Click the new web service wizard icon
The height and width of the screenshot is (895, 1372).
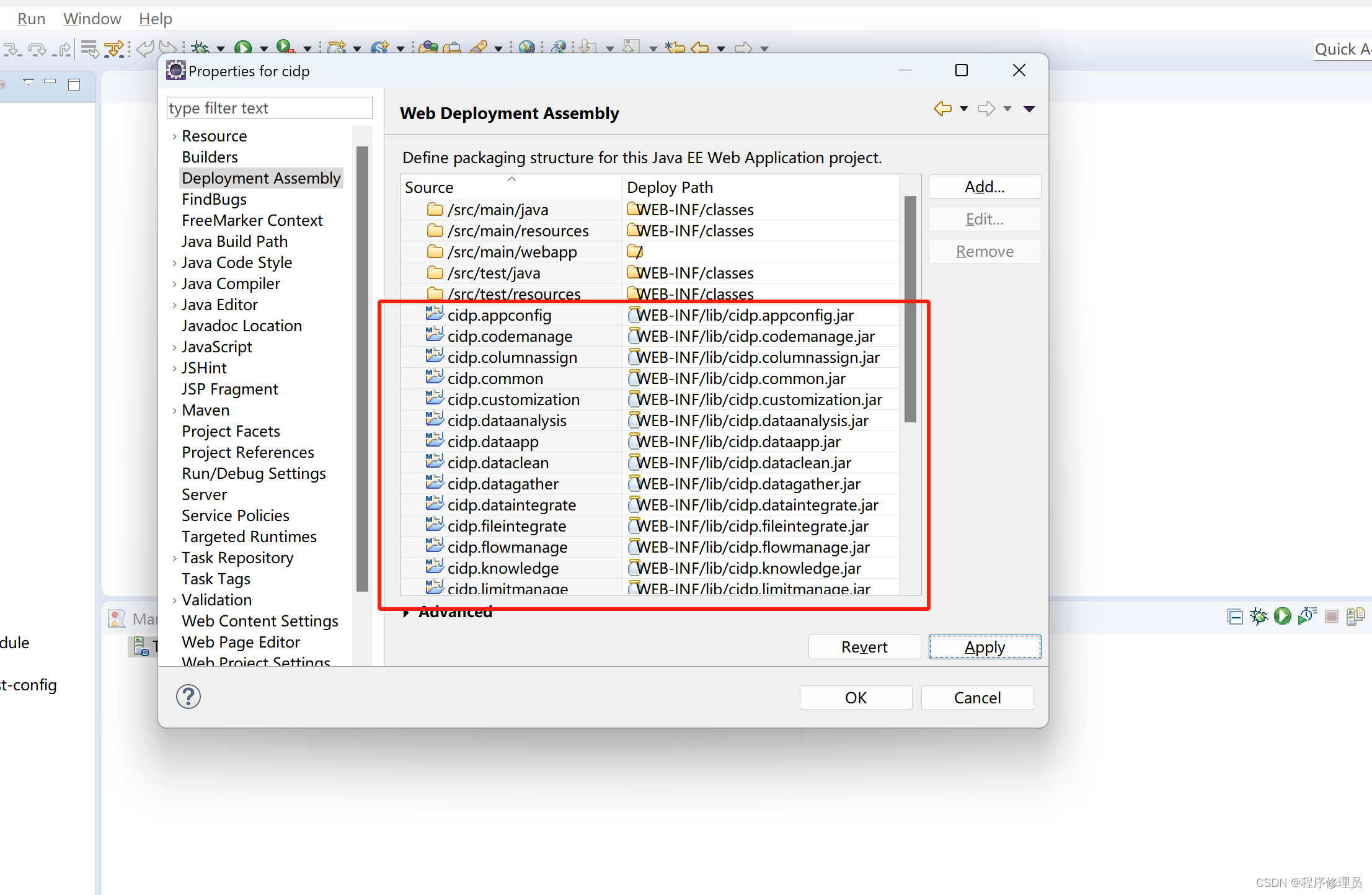379,48
